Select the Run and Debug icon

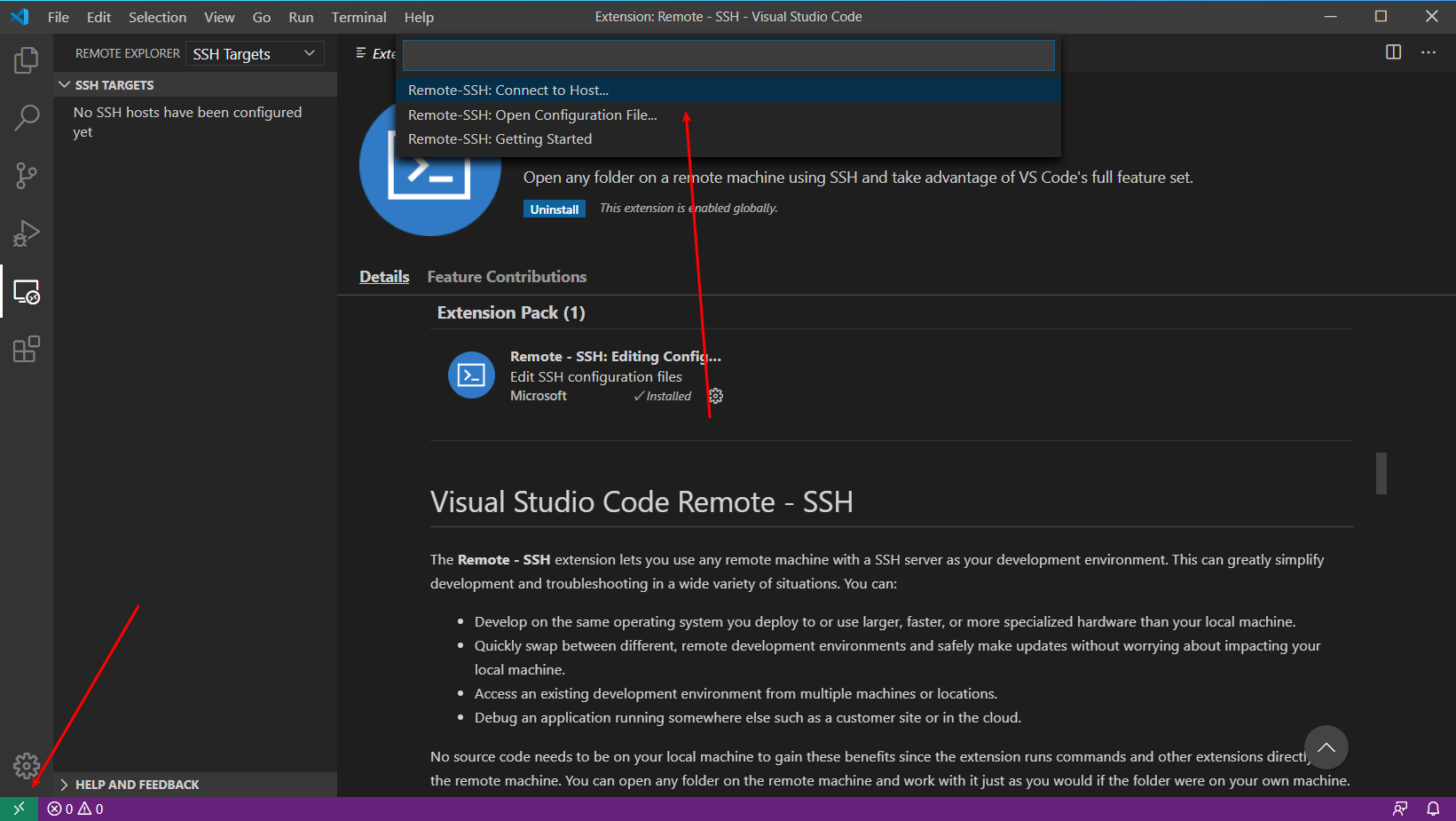[26, 233]
